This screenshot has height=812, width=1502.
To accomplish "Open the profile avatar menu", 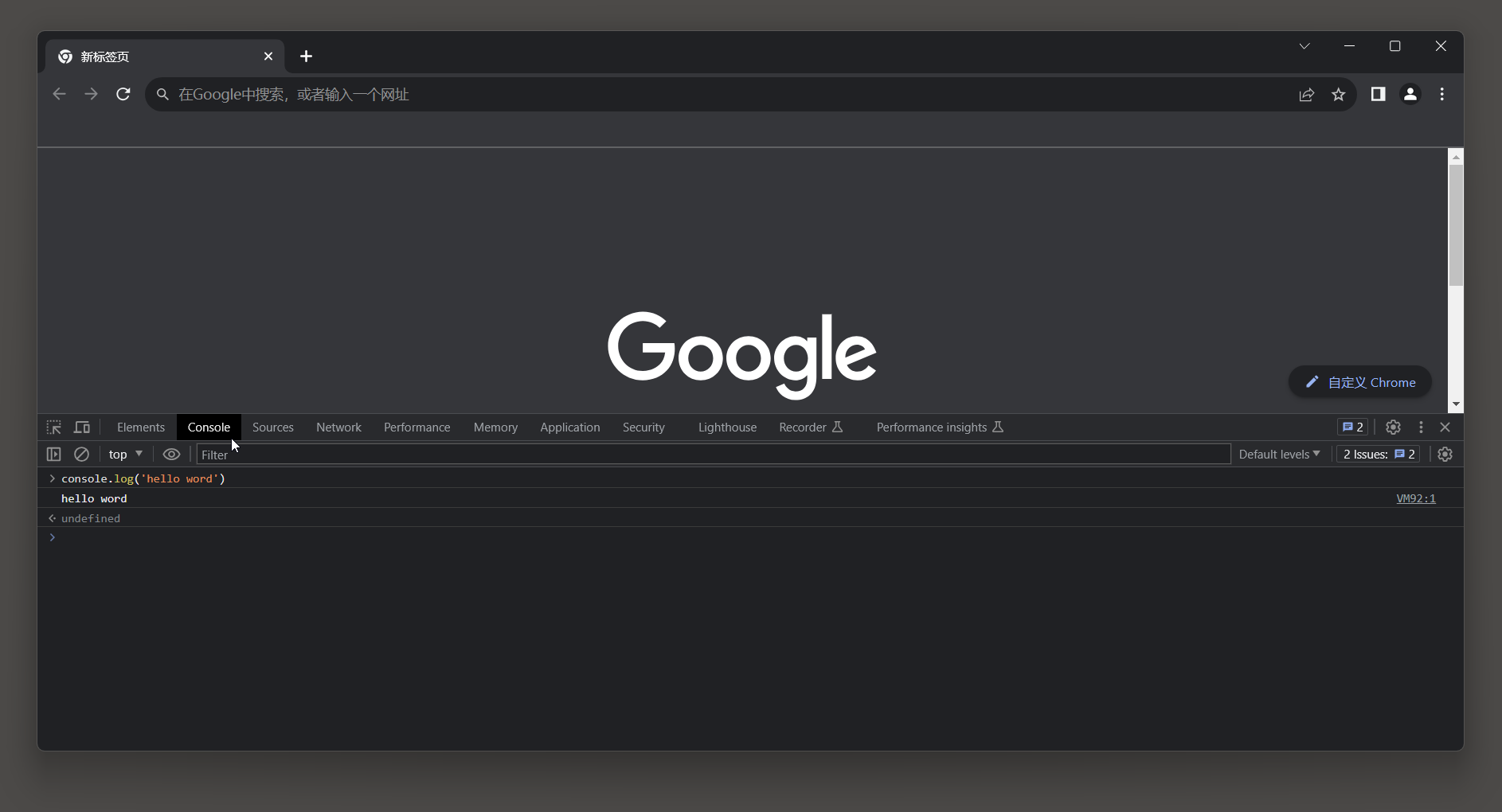I will tap(1410, 94).
